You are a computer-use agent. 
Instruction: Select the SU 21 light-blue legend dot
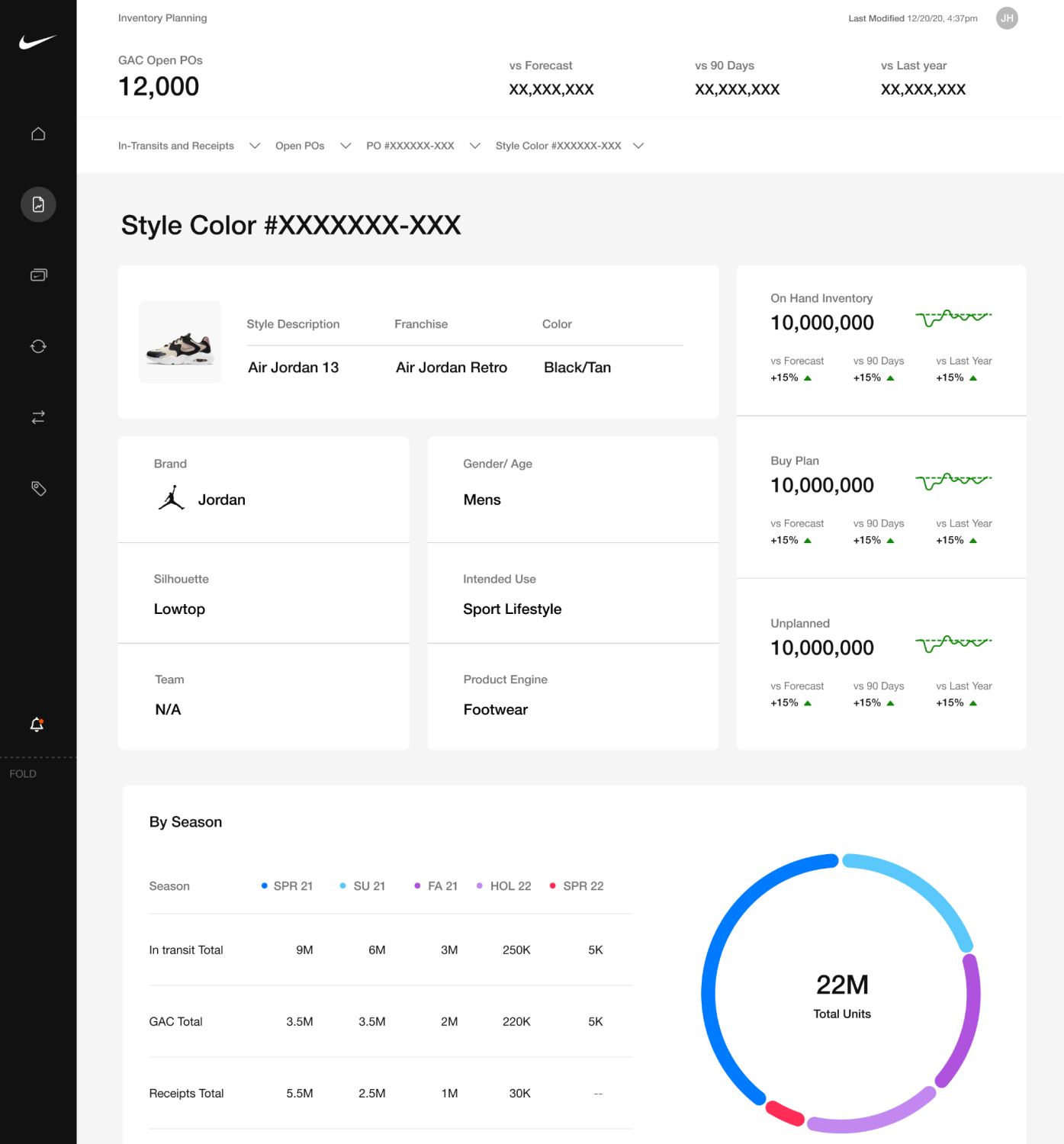tap(342, 885)
